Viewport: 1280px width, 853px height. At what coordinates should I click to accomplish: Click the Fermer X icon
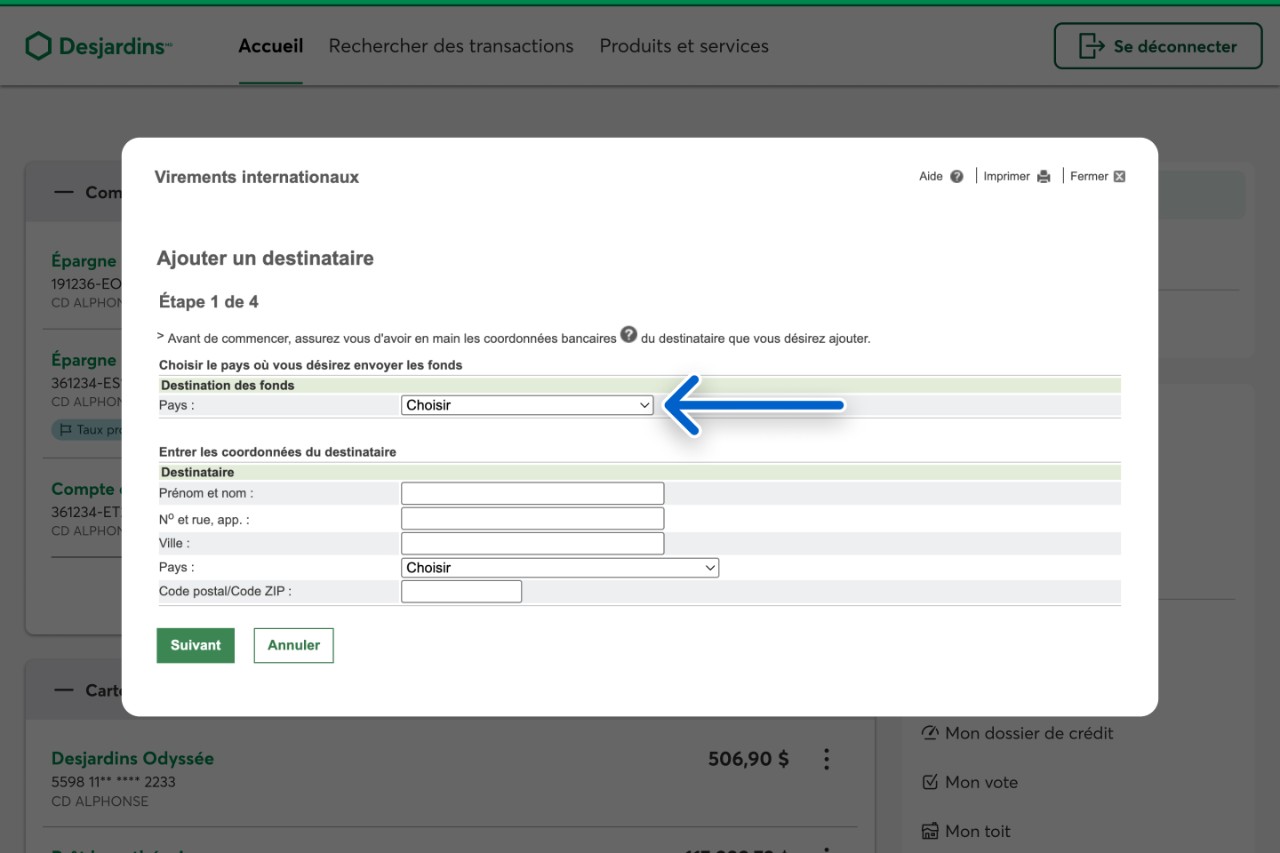tap(1119, 177)
